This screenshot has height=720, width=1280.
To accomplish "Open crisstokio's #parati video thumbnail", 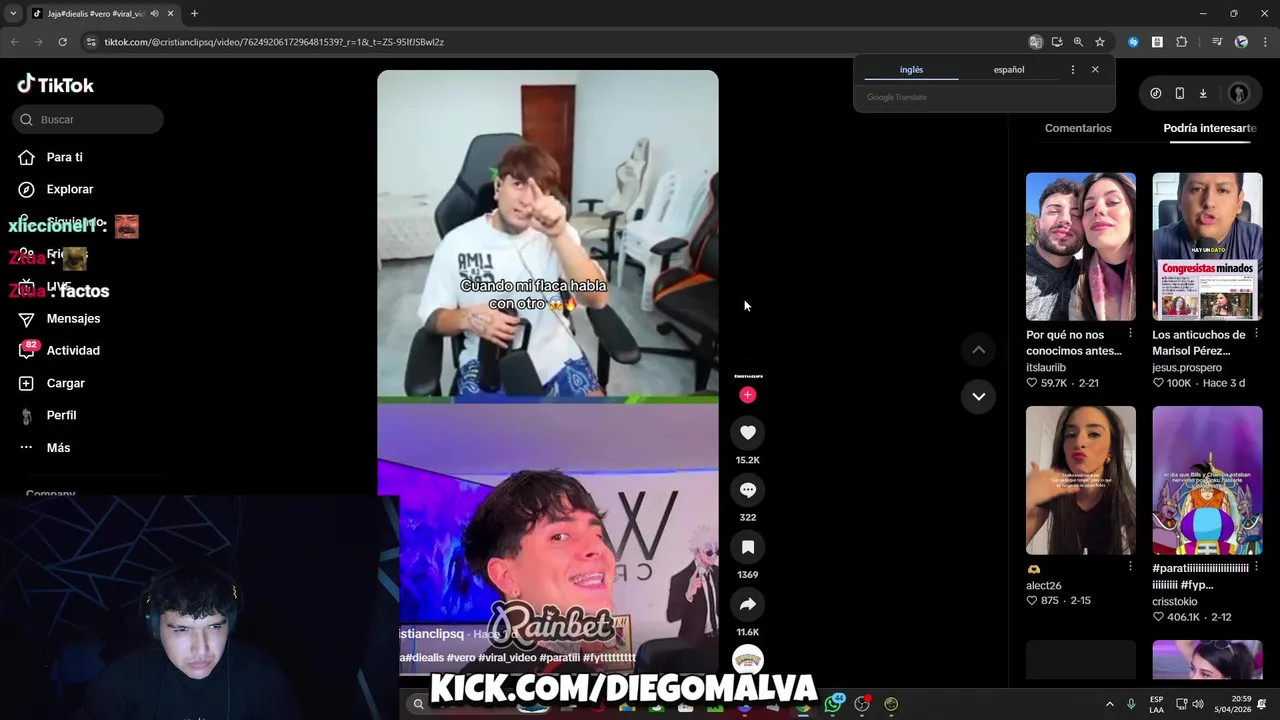I will point(1207,480).
